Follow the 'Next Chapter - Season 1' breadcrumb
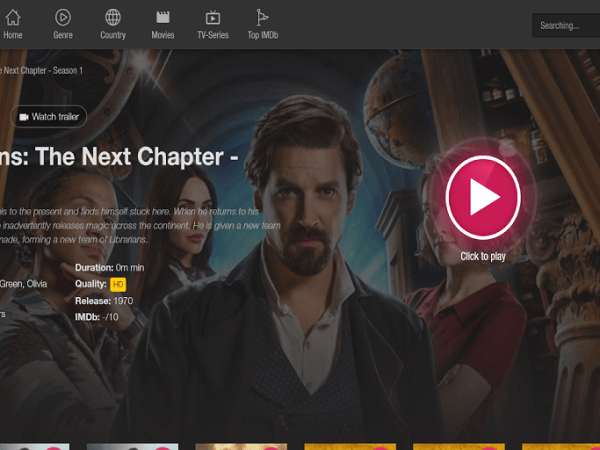Image resolution: width=600 pixels, height=450 pixels. click(41, 70)
